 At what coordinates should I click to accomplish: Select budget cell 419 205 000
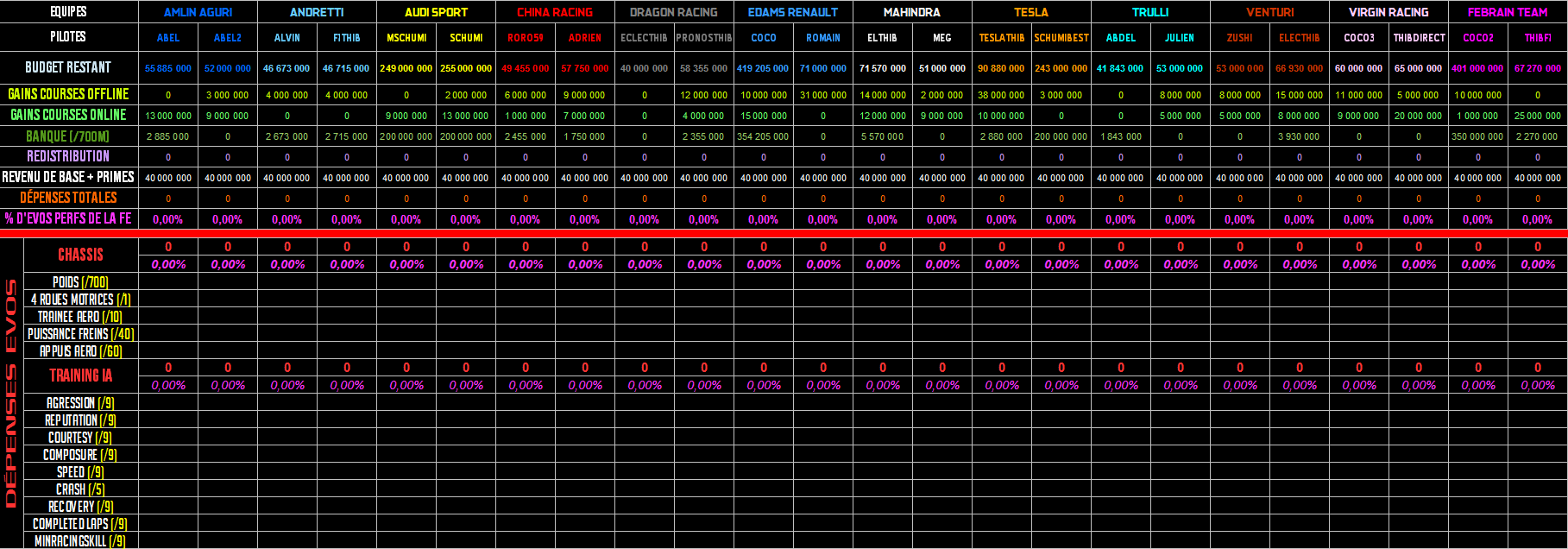(764, 68)
